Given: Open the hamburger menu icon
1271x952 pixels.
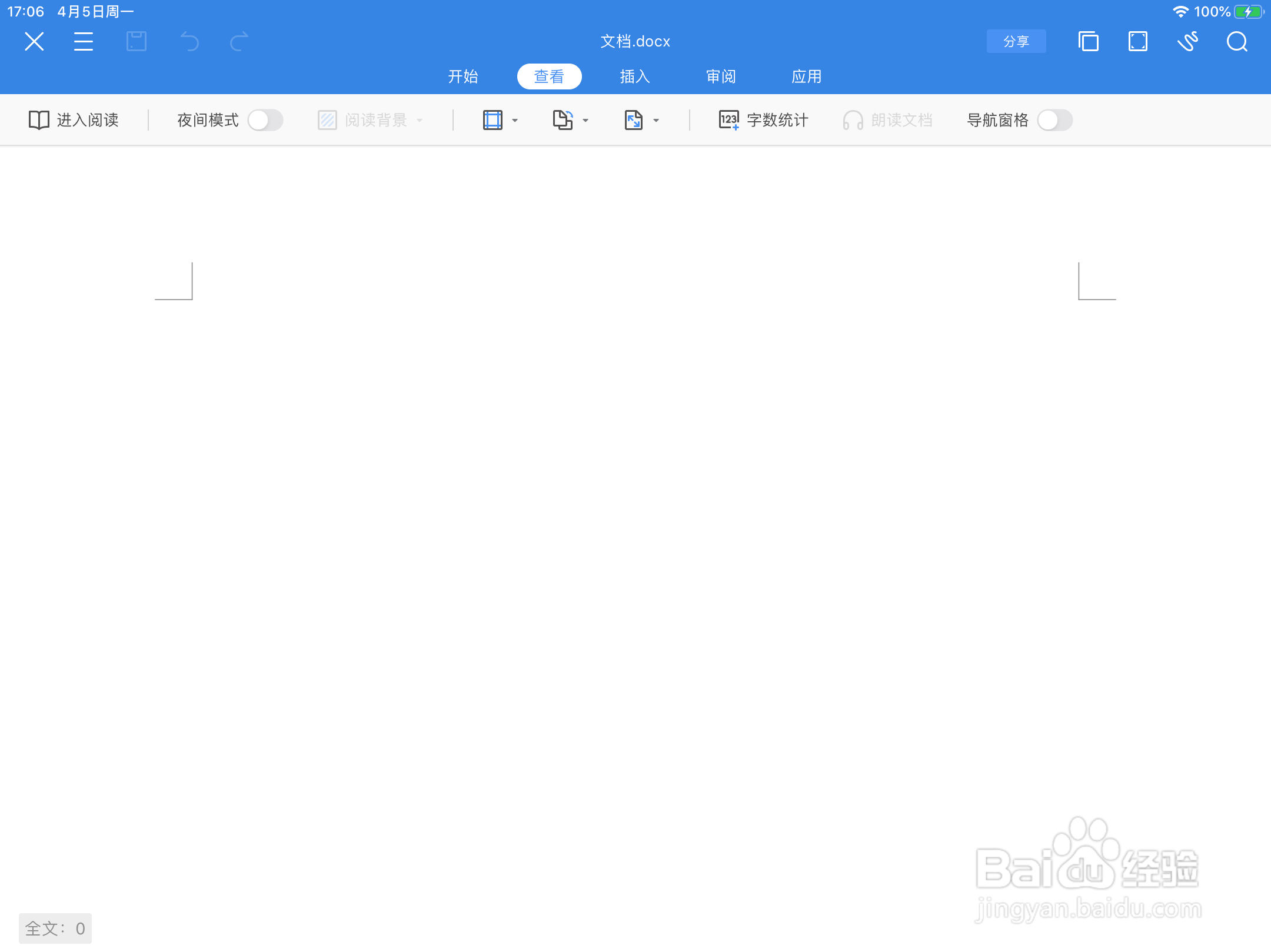Looking at the screenshot, I should (x=84, y=42).
